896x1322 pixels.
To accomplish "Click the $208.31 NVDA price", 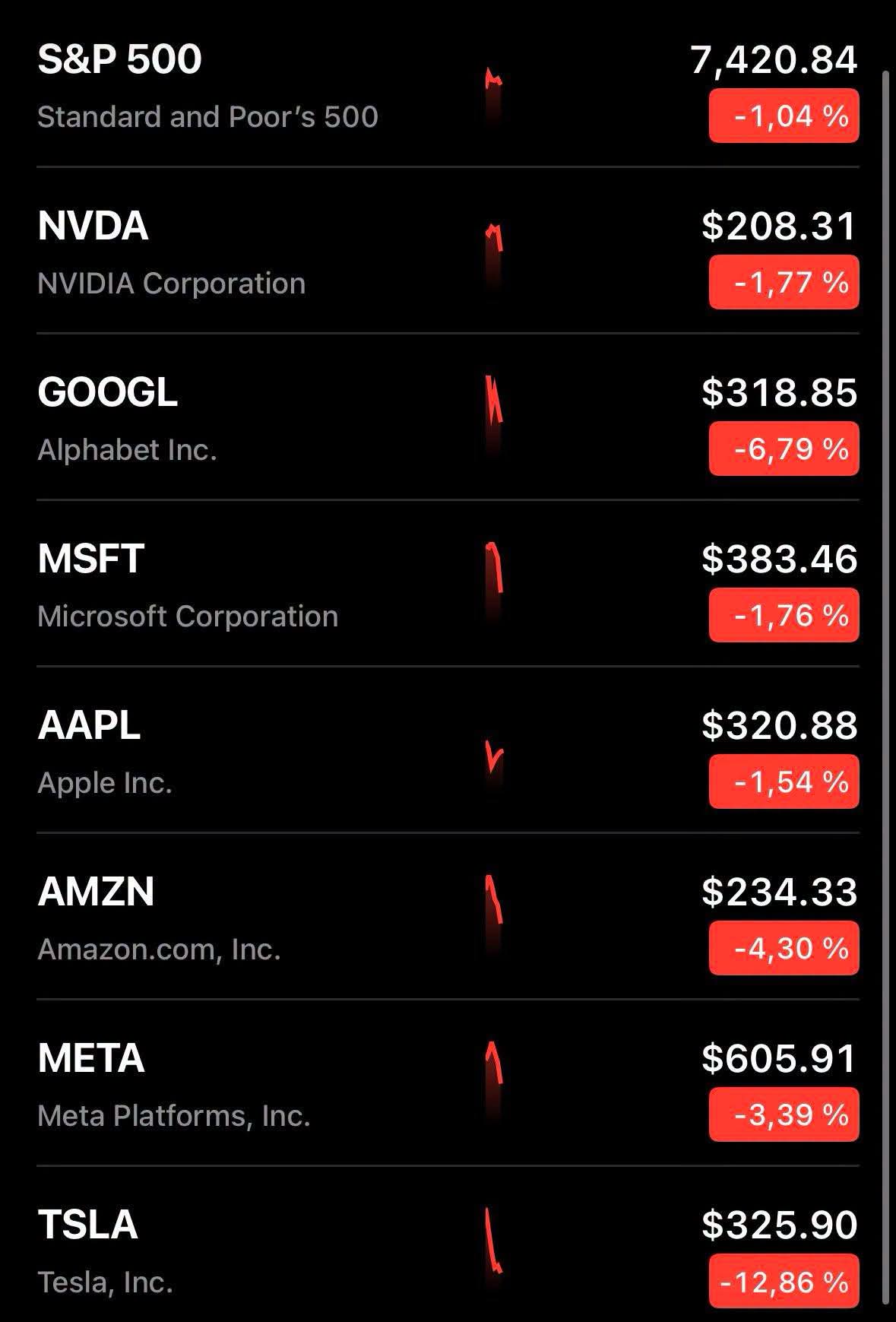I will 780,226.
